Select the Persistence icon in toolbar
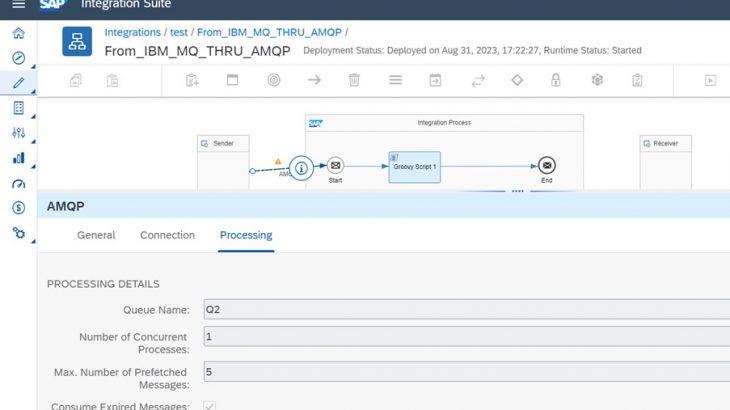This screenshot has height=410, width=730. (597, 80)
